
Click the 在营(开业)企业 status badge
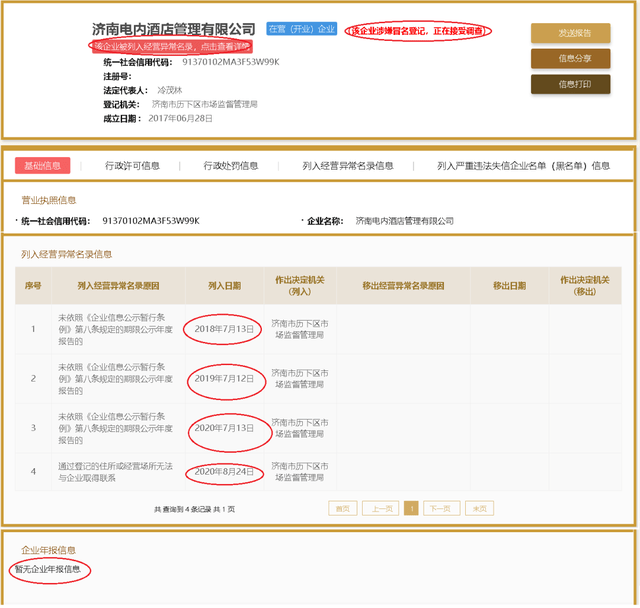point(302,29)
